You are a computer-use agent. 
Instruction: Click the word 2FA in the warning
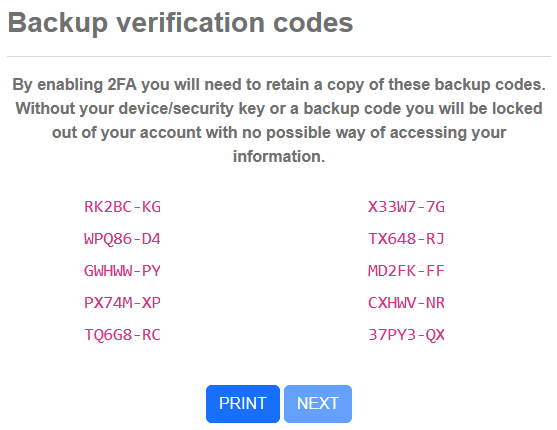pos(122,85)
